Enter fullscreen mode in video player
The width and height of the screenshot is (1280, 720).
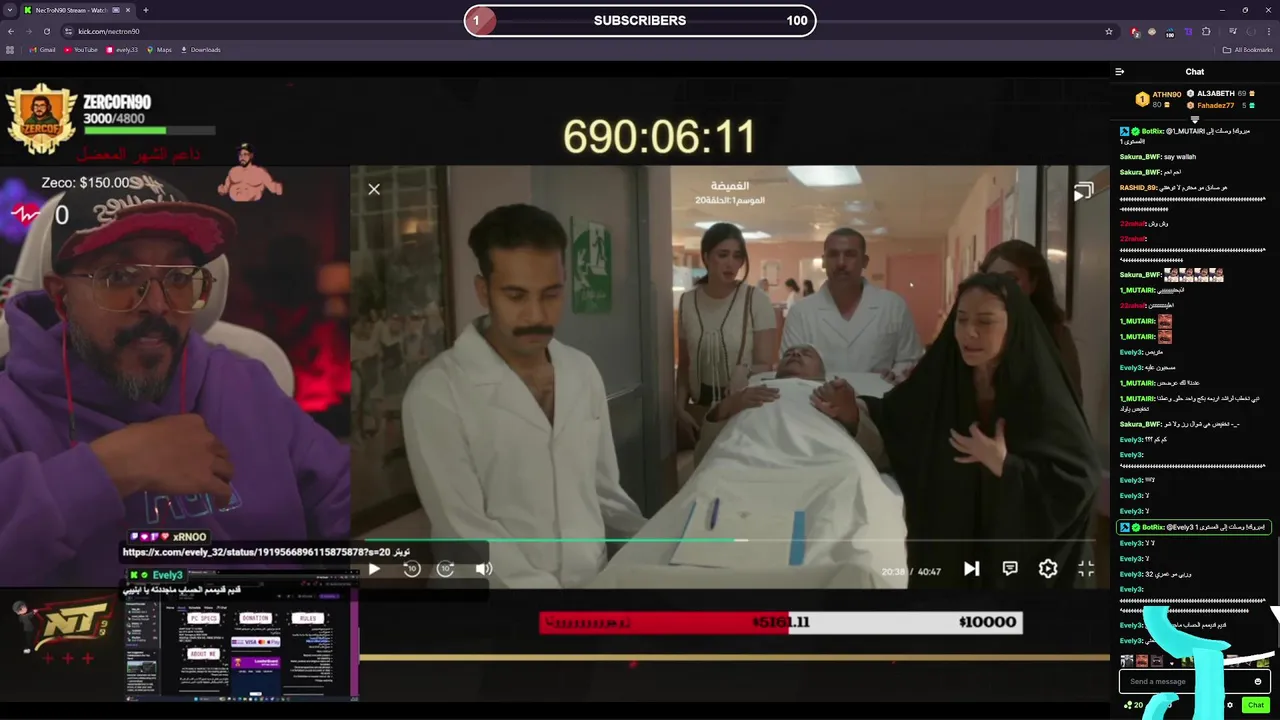[1086, 569]
